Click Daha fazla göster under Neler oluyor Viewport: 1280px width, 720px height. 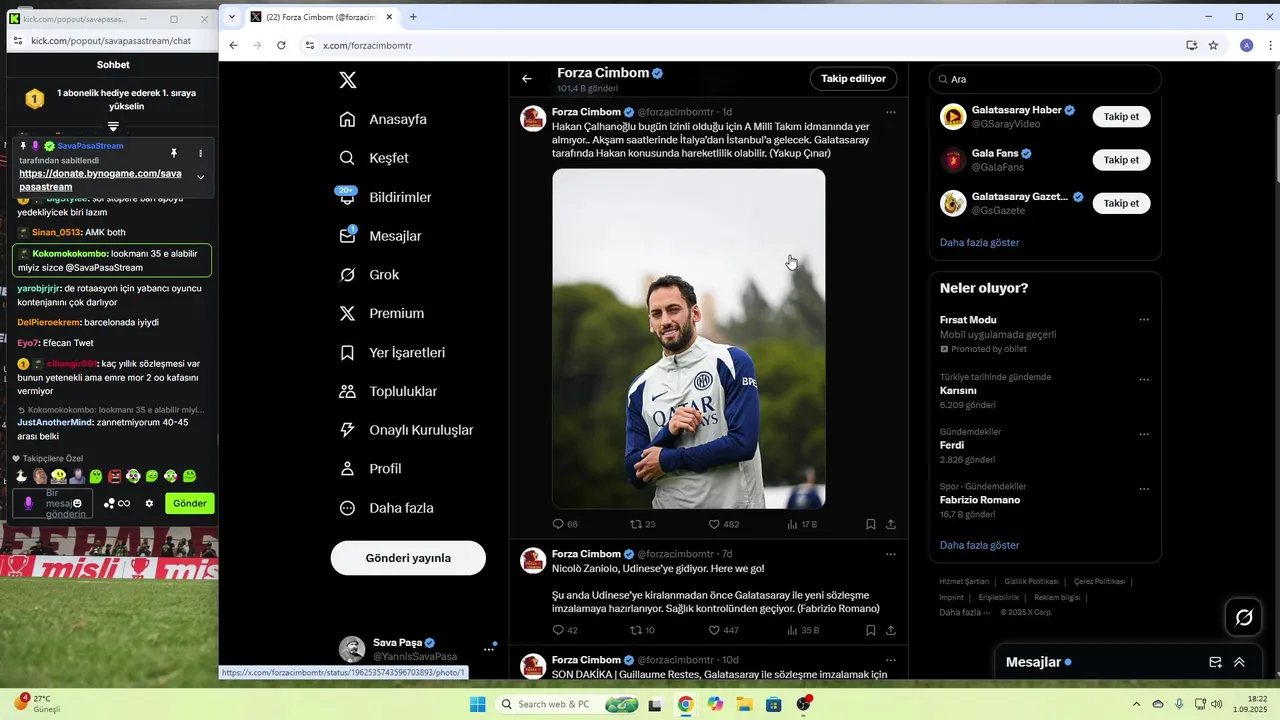979,545
